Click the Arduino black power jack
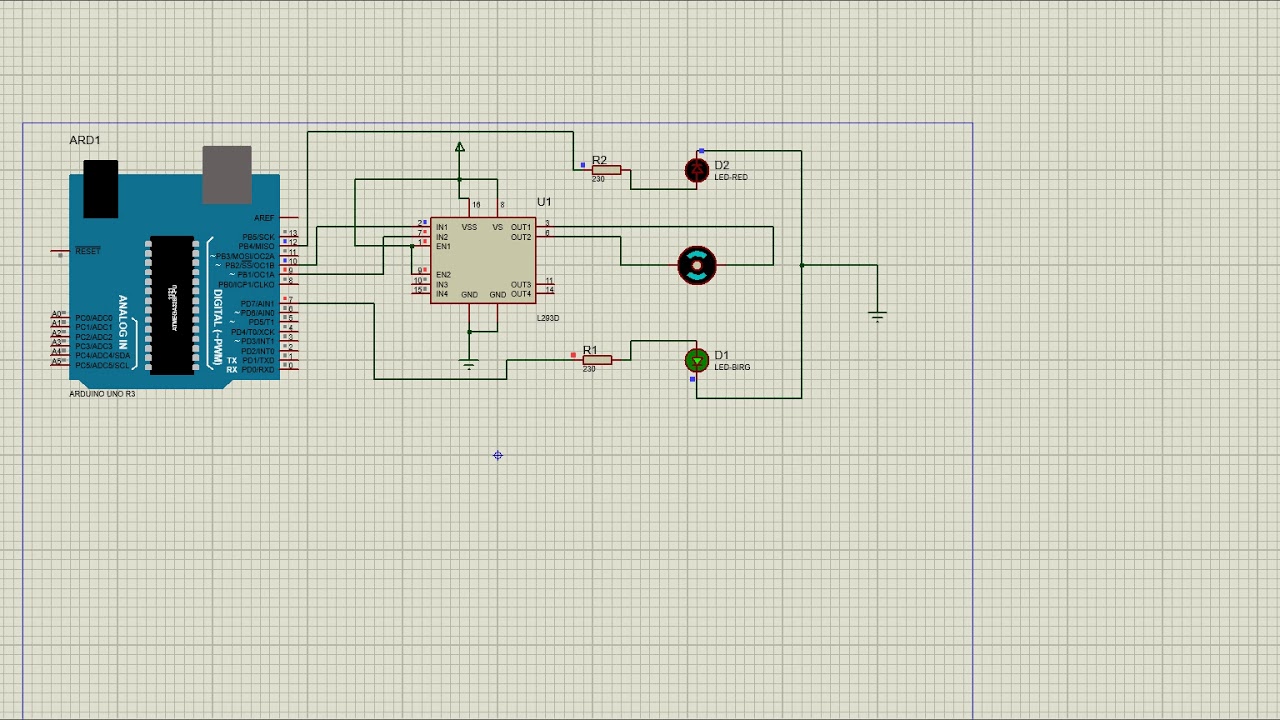1280x720 pixels. pos(100,189)
